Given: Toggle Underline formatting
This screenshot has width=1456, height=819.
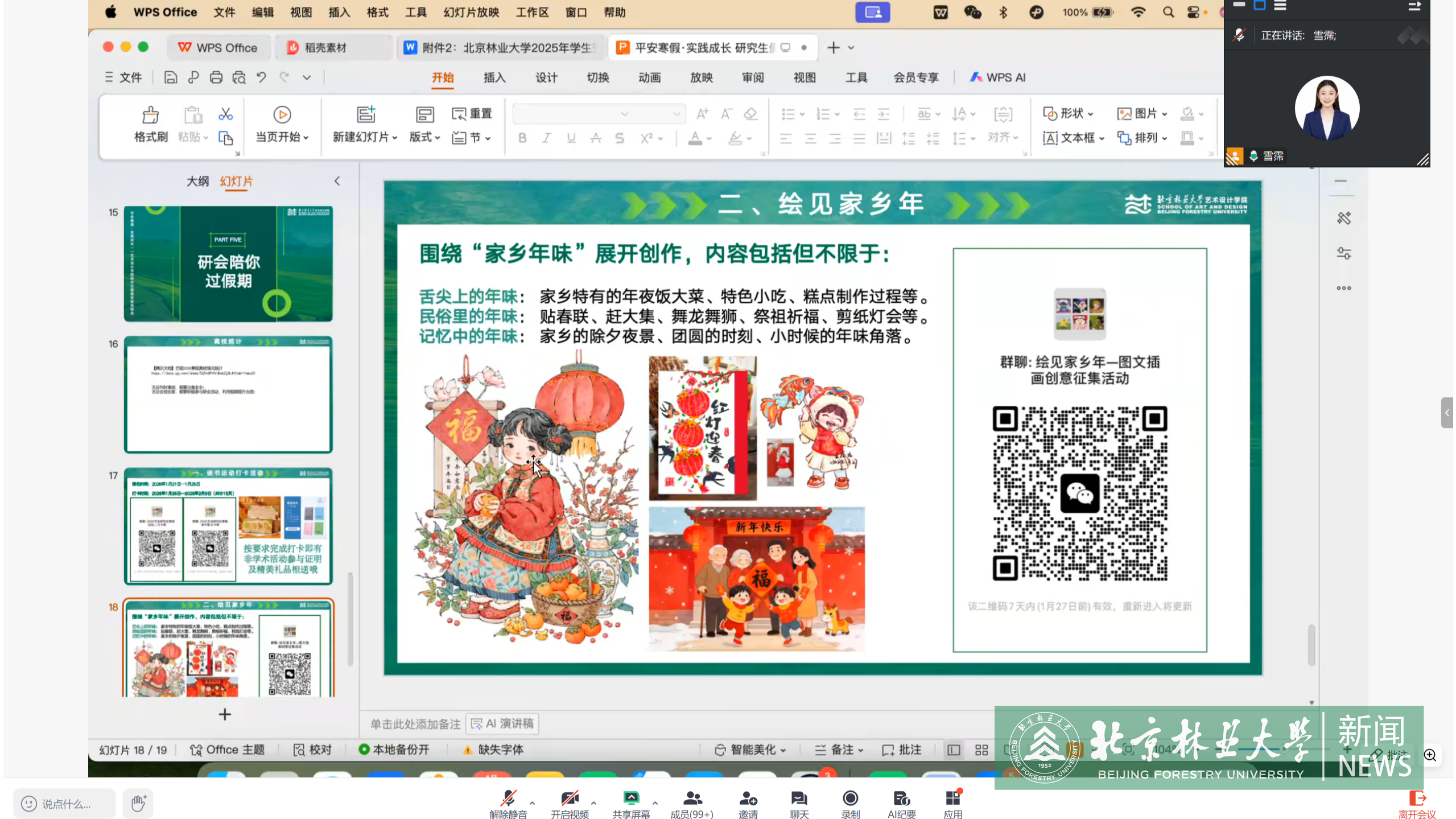Looking at the screenshot, I should 571,138.
